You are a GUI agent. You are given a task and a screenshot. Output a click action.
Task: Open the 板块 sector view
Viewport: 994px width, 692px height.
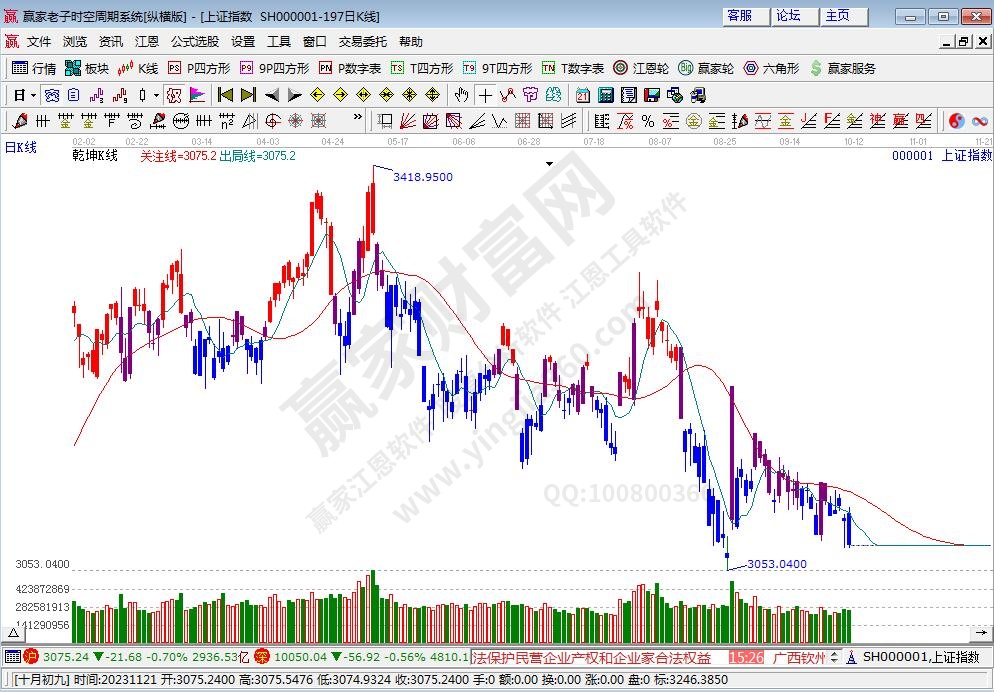coord(87,68)
